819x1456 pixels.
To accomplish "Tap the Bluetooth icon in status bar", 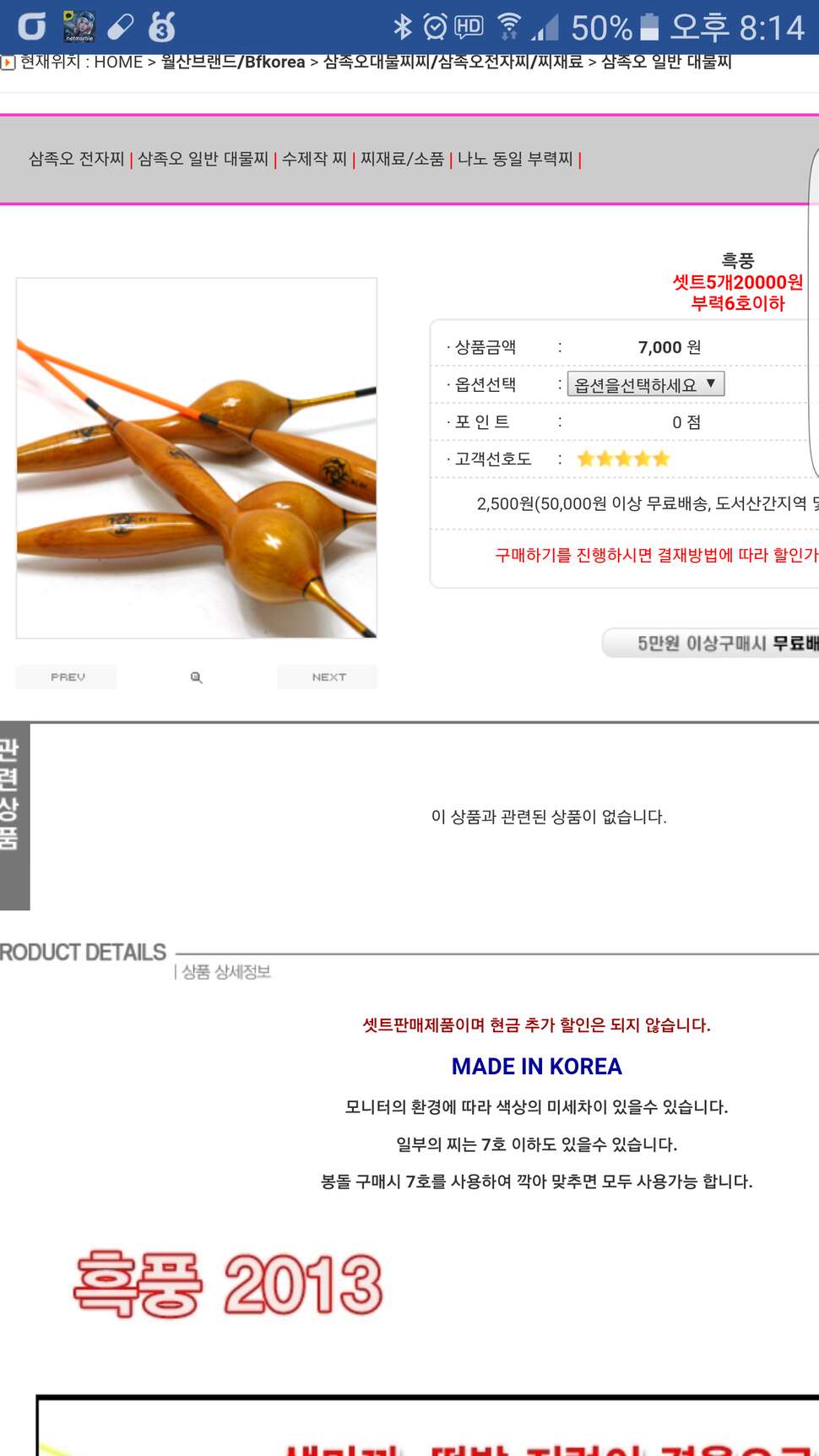I will [x=403, y=27].
